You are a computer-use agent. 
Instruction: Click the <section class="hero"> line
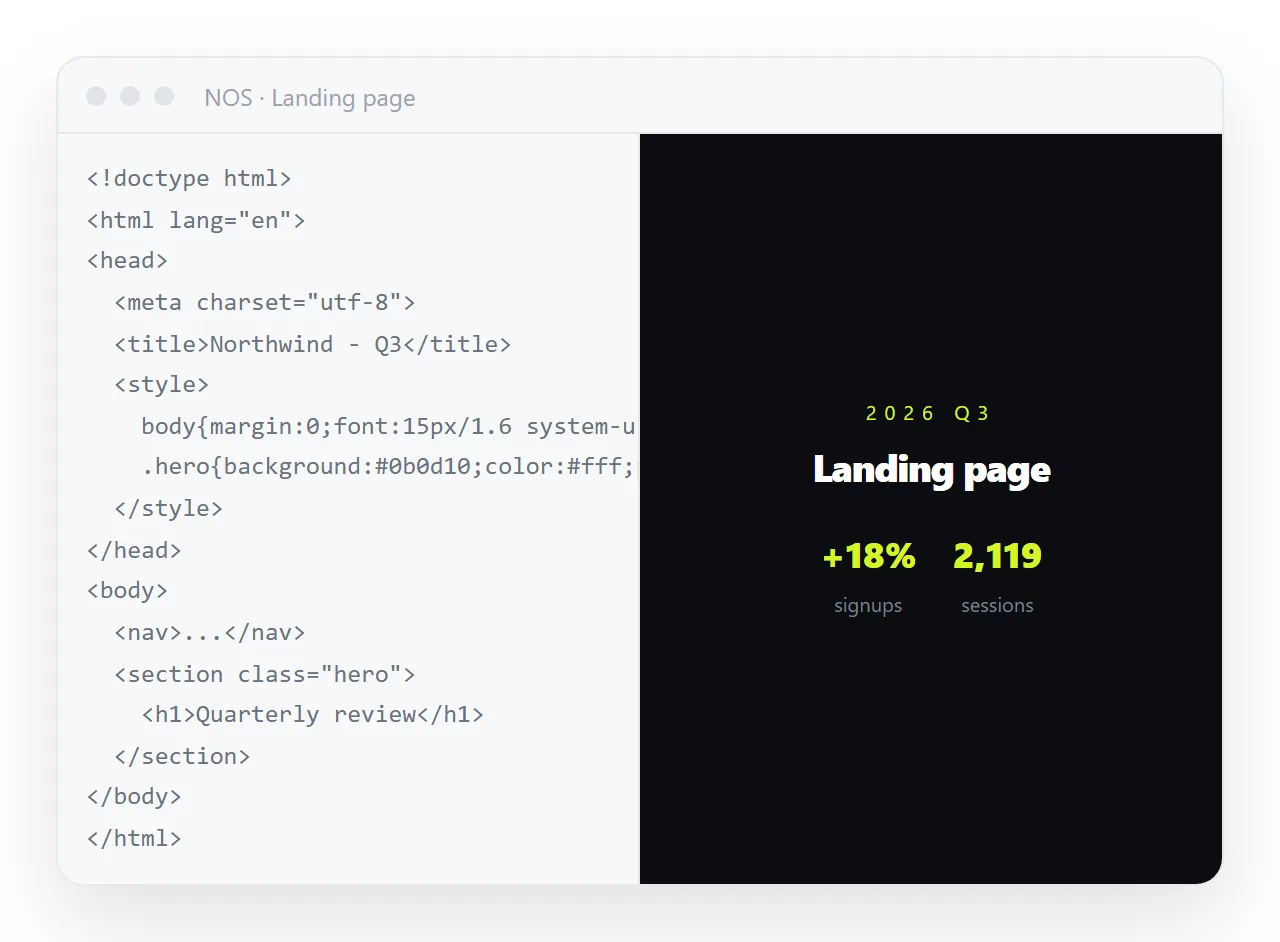[264, 674]
